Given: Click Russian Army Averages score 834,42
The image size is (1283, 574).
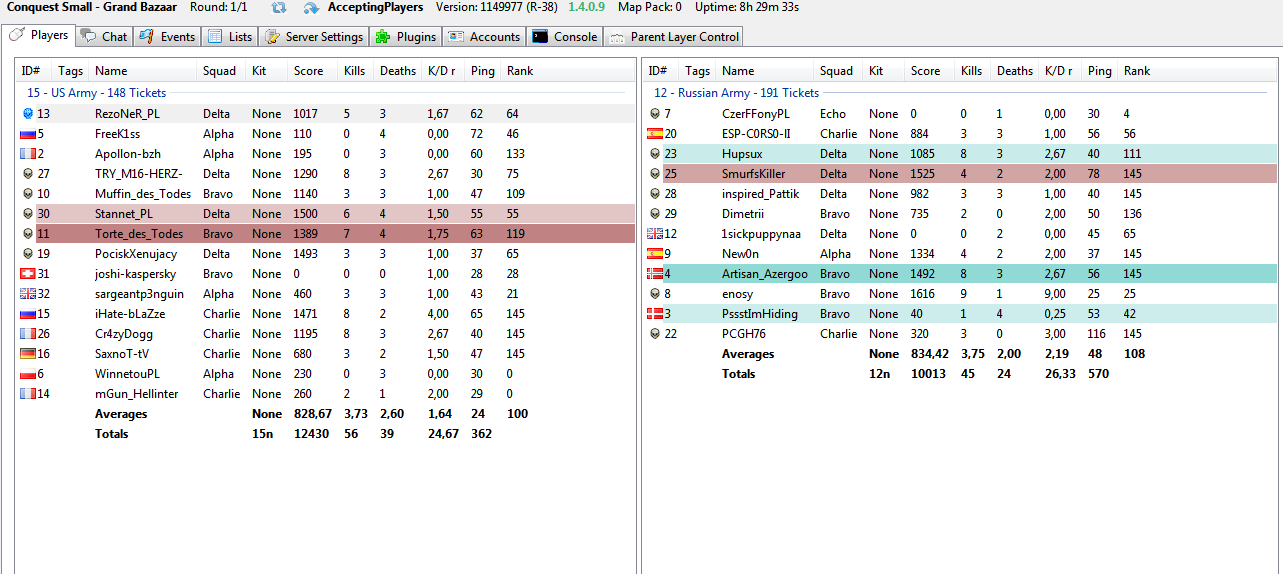Looking at the screenshot, I should coord(929,354).
